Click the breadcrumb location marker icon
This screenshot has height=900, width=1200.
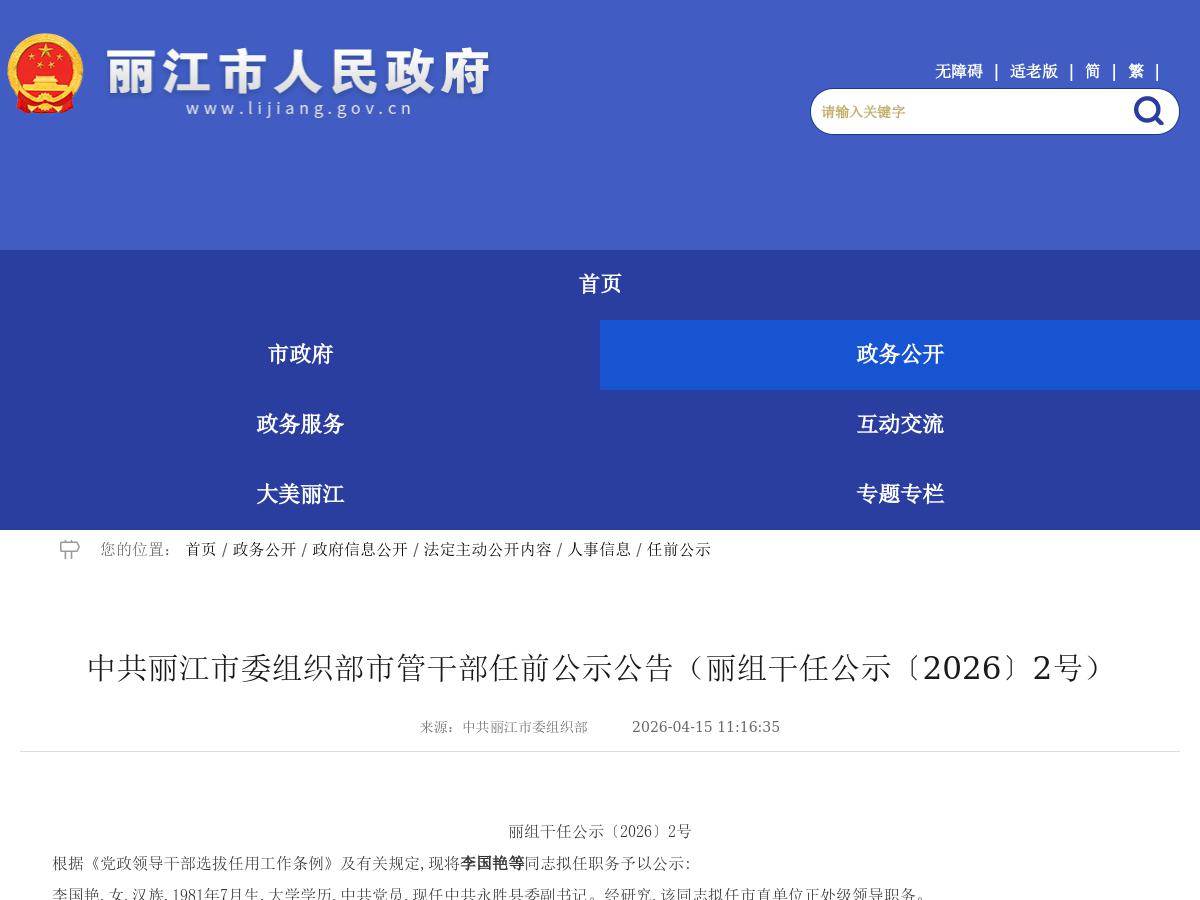pos(68,549)
